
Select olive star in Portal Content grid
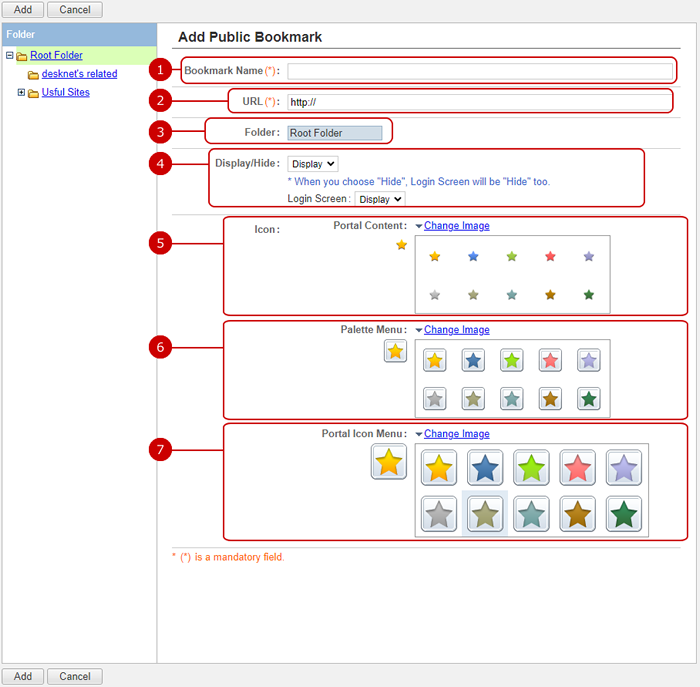[x=473, y=295]
